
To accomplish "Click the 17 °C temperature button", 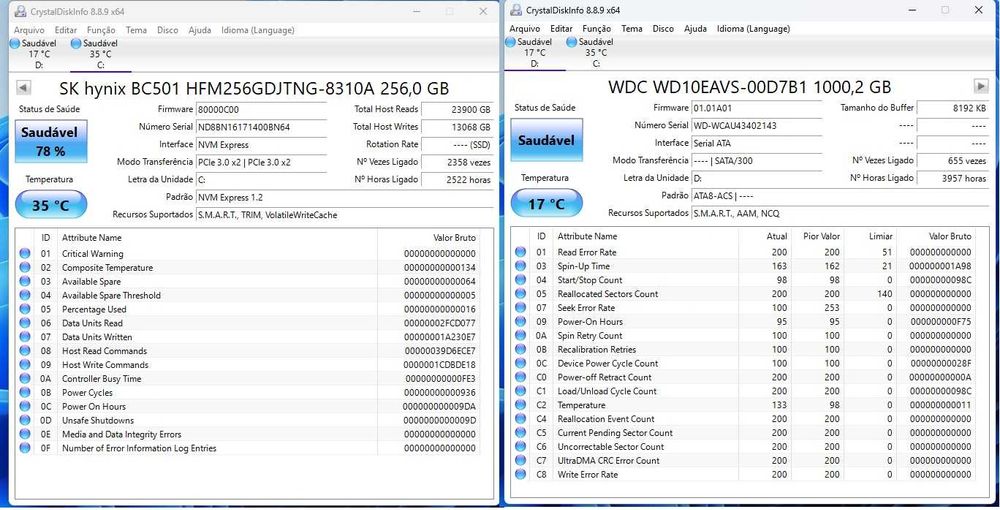I will tap(547, 204).
